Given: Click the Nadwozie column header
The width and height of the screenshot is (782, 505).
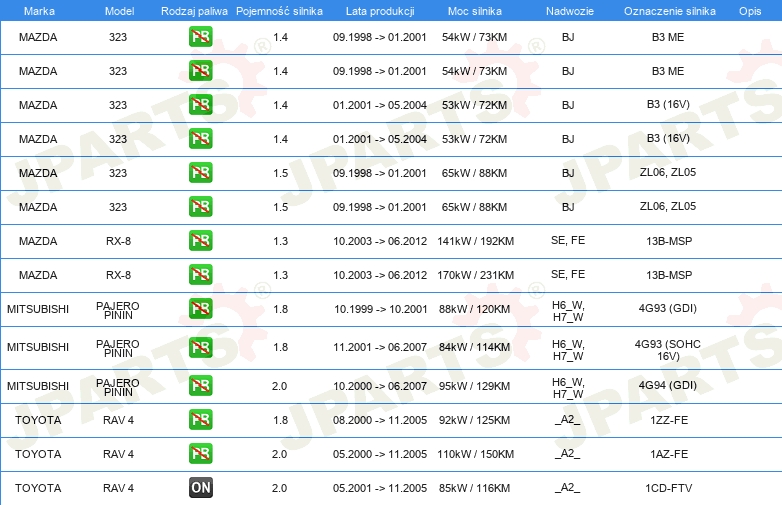Looking at the screenshot, I should [x=570, y=11].
